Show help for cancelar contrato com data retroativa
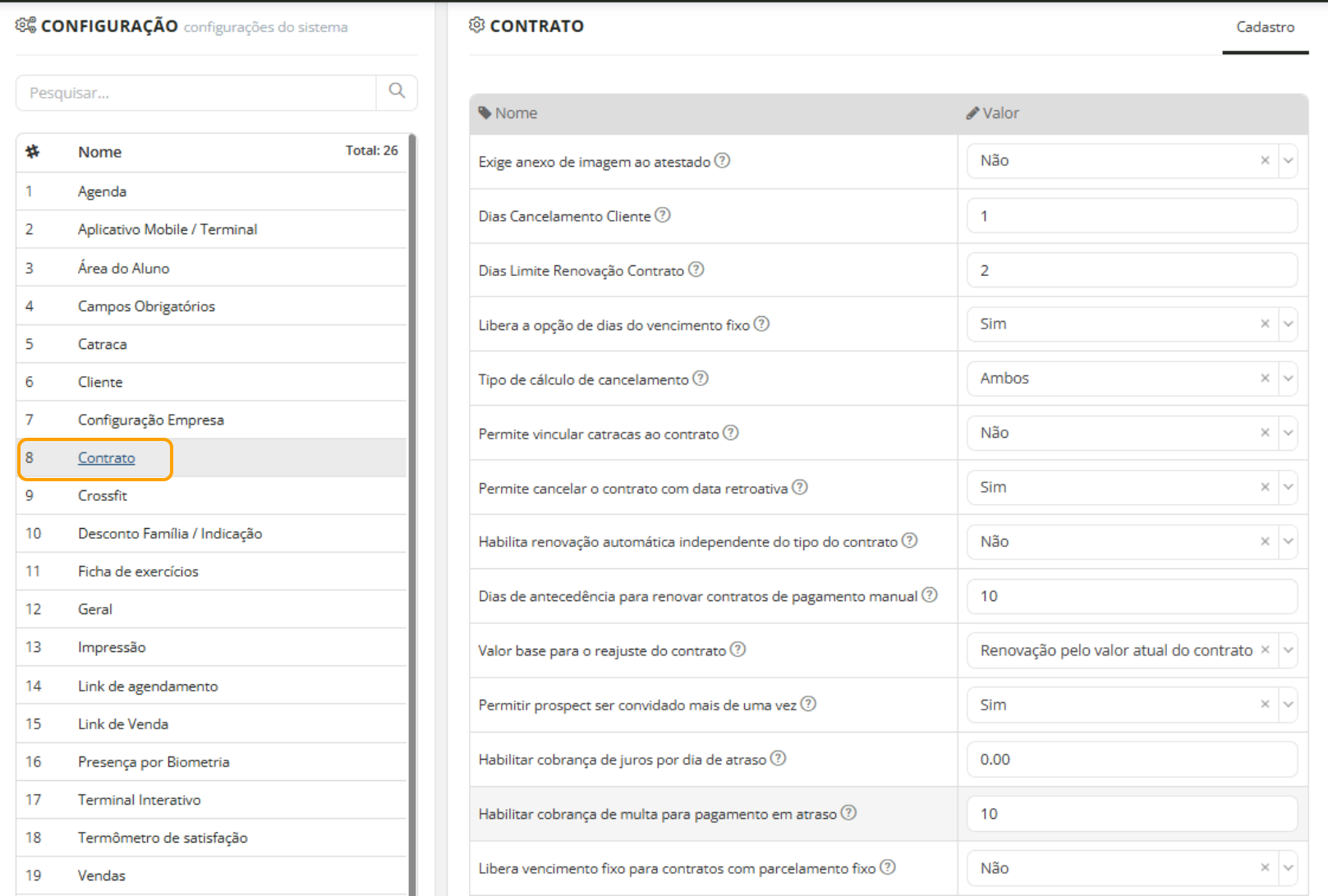Image resolution: width=1328 pixels, height=896 pixels. pos(800,487)
